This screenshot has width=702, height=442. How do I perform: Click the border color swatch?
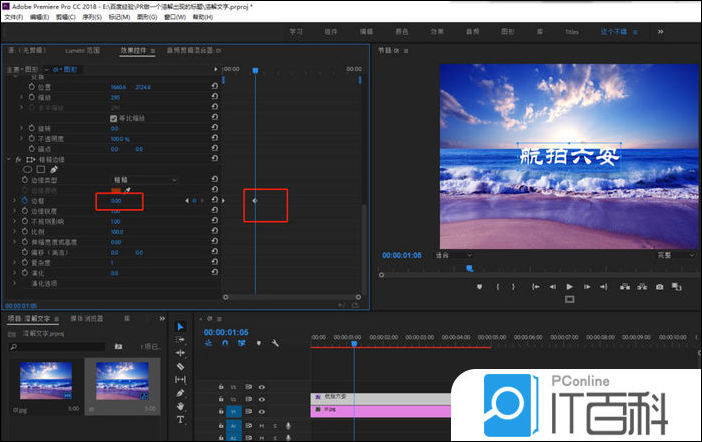tap(115, 190)
